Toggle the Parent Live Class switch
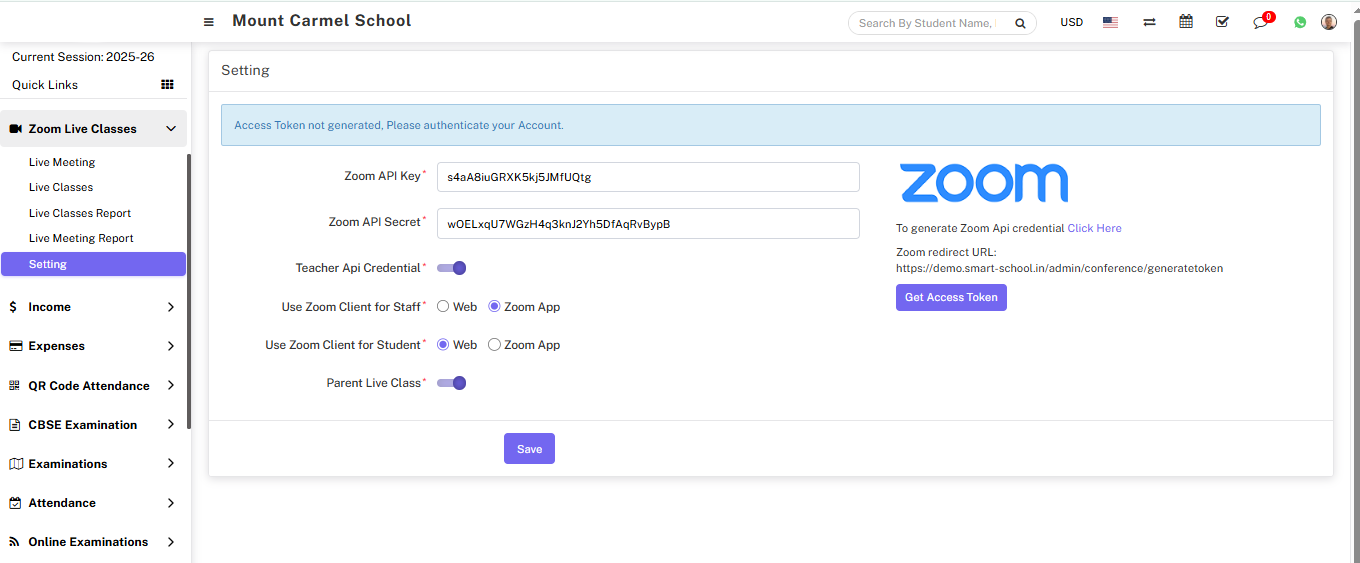 [x=452, y=383]
